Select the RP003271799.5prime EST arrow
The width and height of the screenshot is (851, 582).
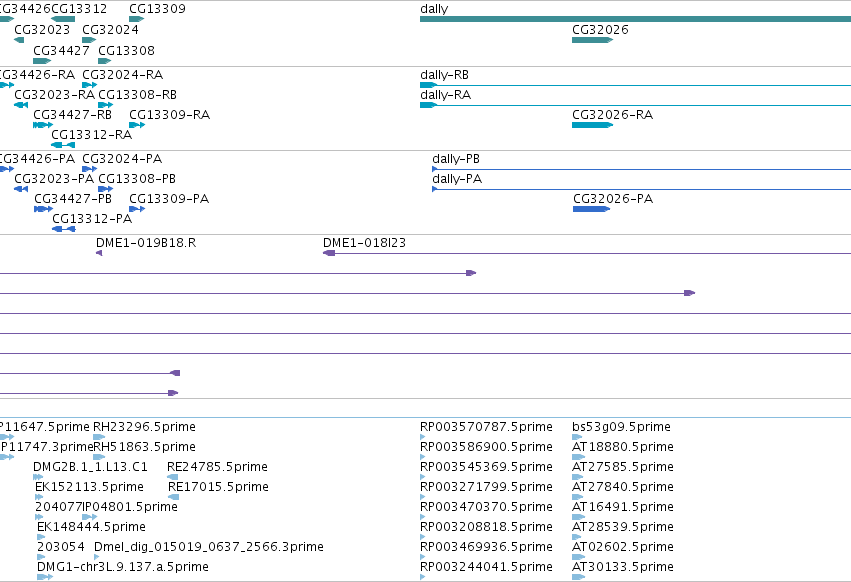tap(423, 497)
